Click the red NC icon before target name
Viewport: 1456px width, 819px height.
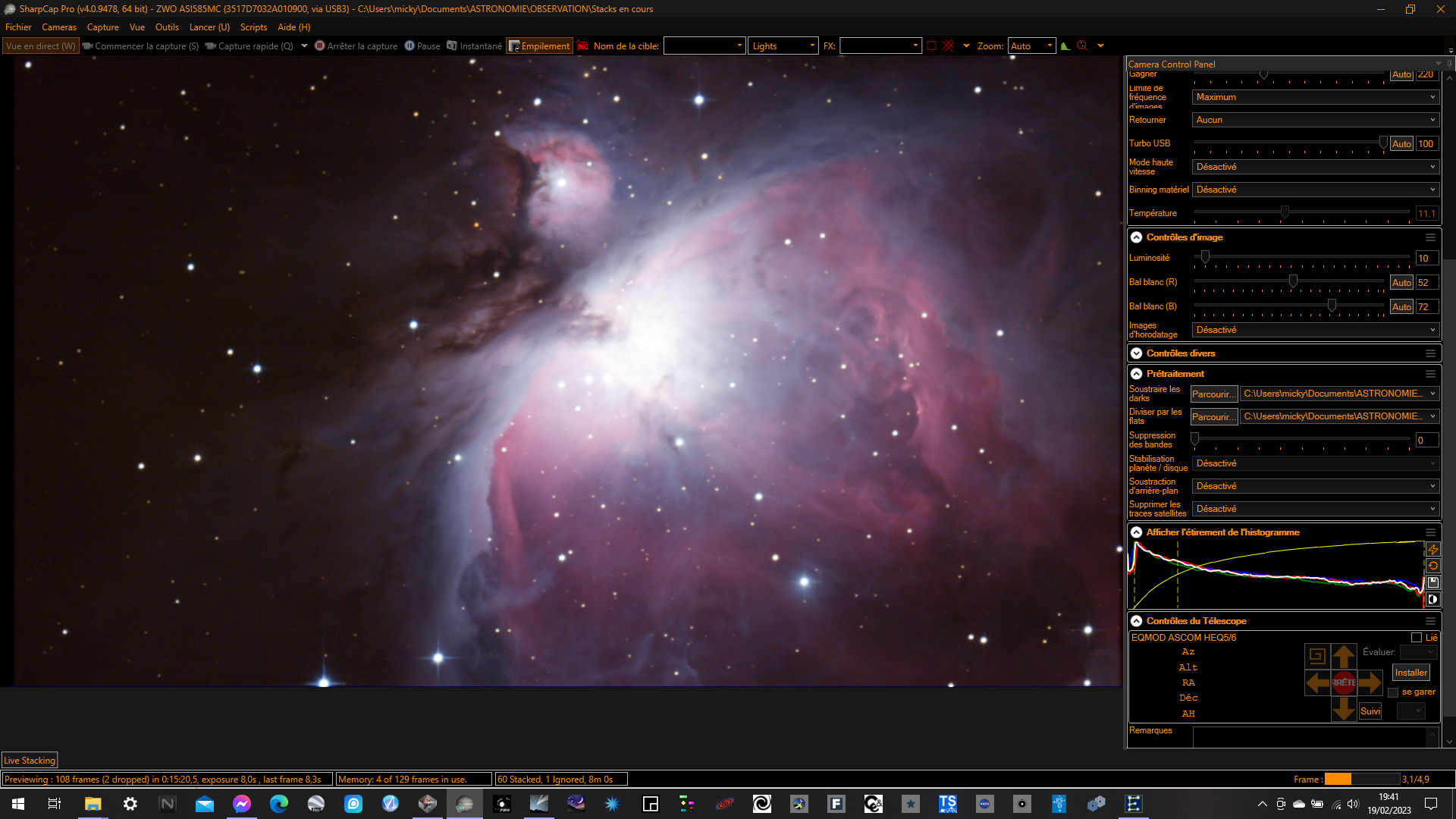pyautogui.click(x=582, y=46)
